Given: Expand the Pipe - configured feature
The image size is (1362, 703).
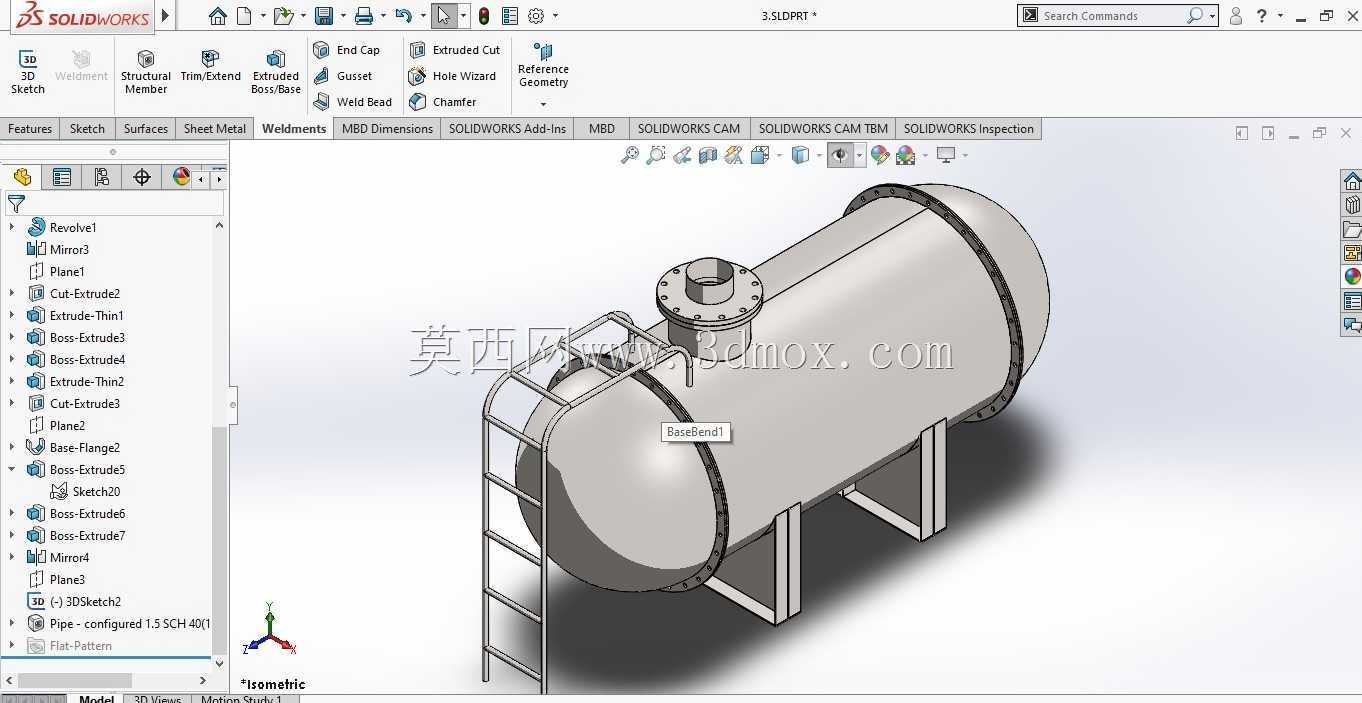Looking at the screenshot, I should pyautogui.click(x=12, y=623).
